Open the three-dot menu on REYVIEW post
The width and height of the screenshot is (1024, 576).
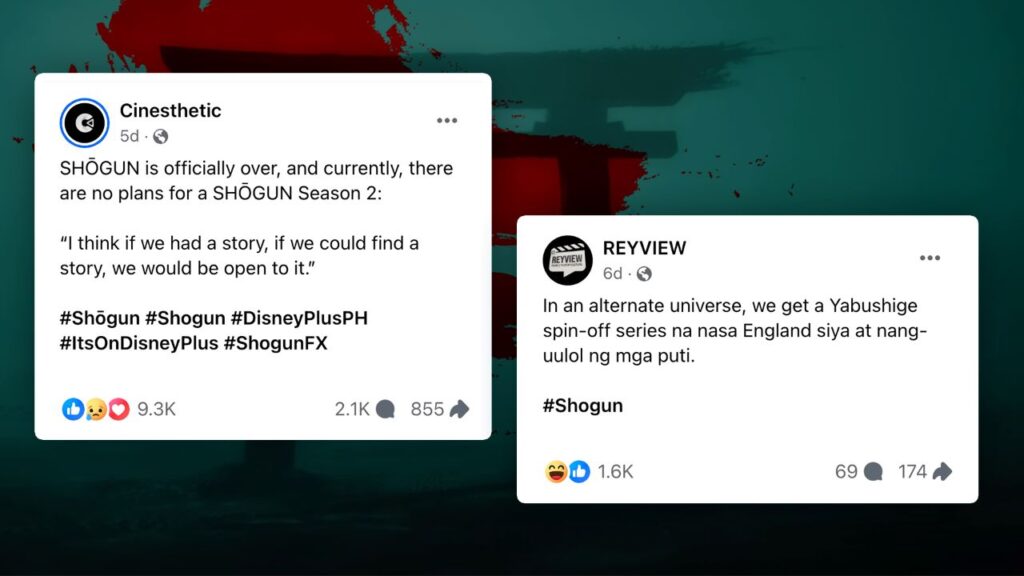click(930, 258)
